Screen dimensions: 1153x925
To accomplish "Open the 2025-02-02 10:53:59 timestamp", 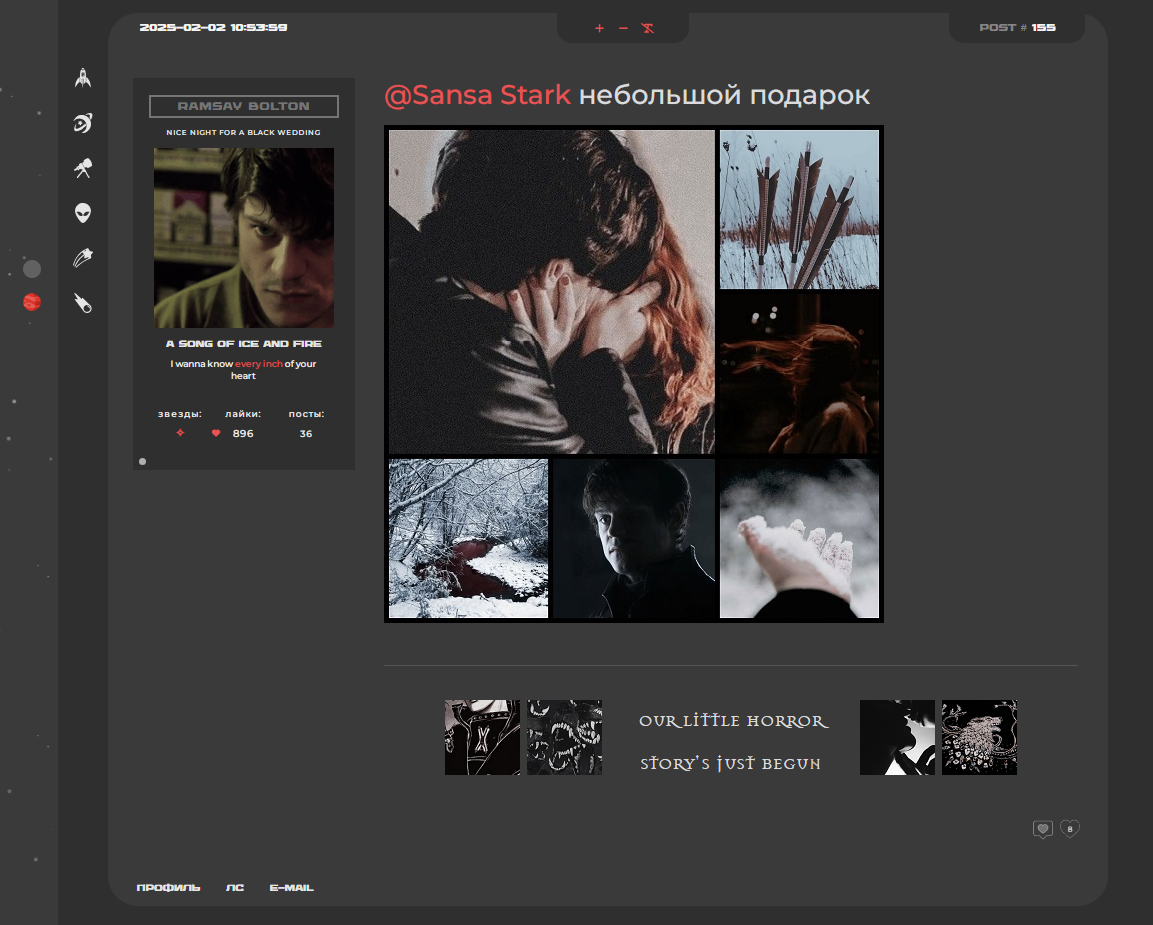I will point(213,27).
